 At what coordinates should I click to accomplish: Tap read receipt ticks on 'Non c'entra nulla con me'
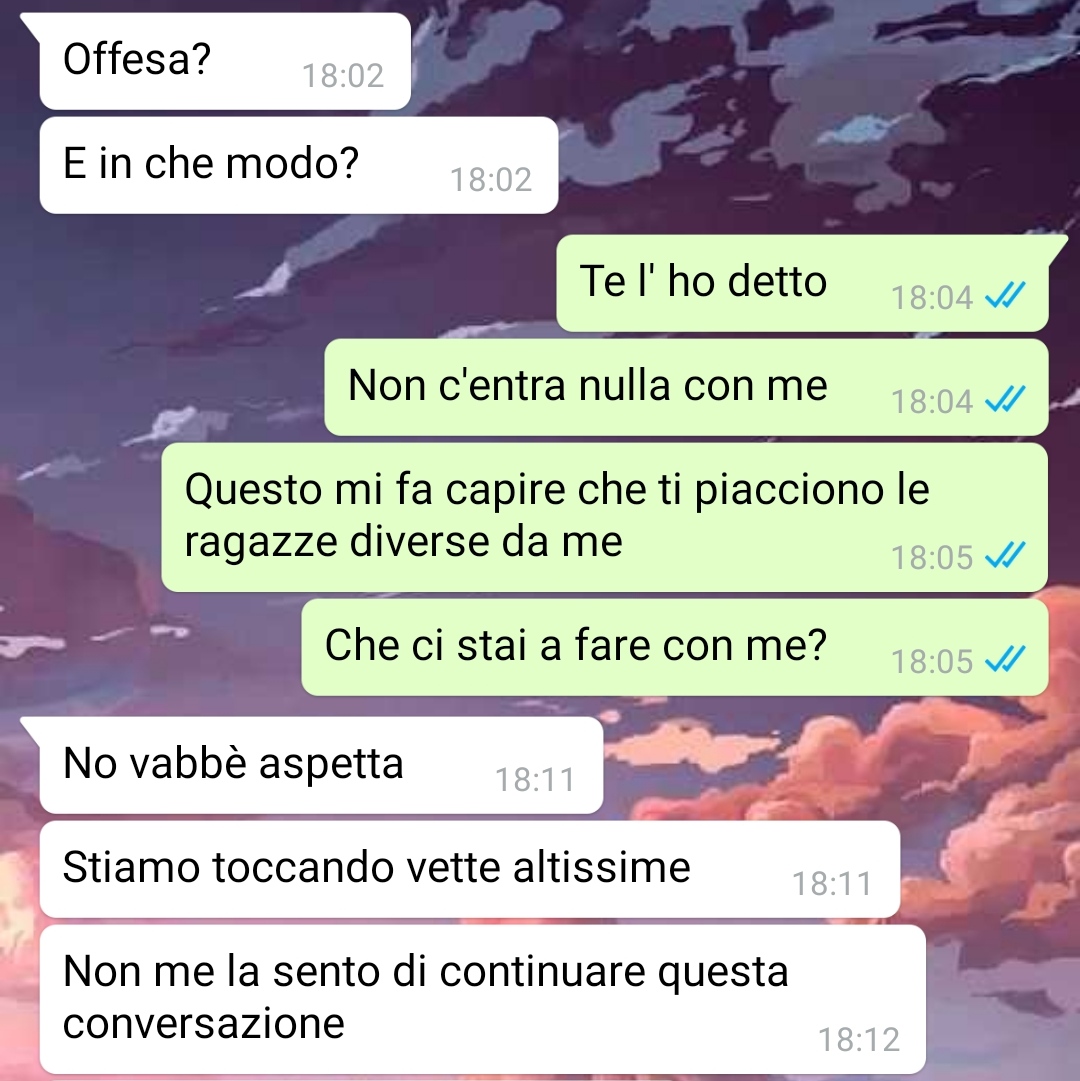click(1005, 400)
